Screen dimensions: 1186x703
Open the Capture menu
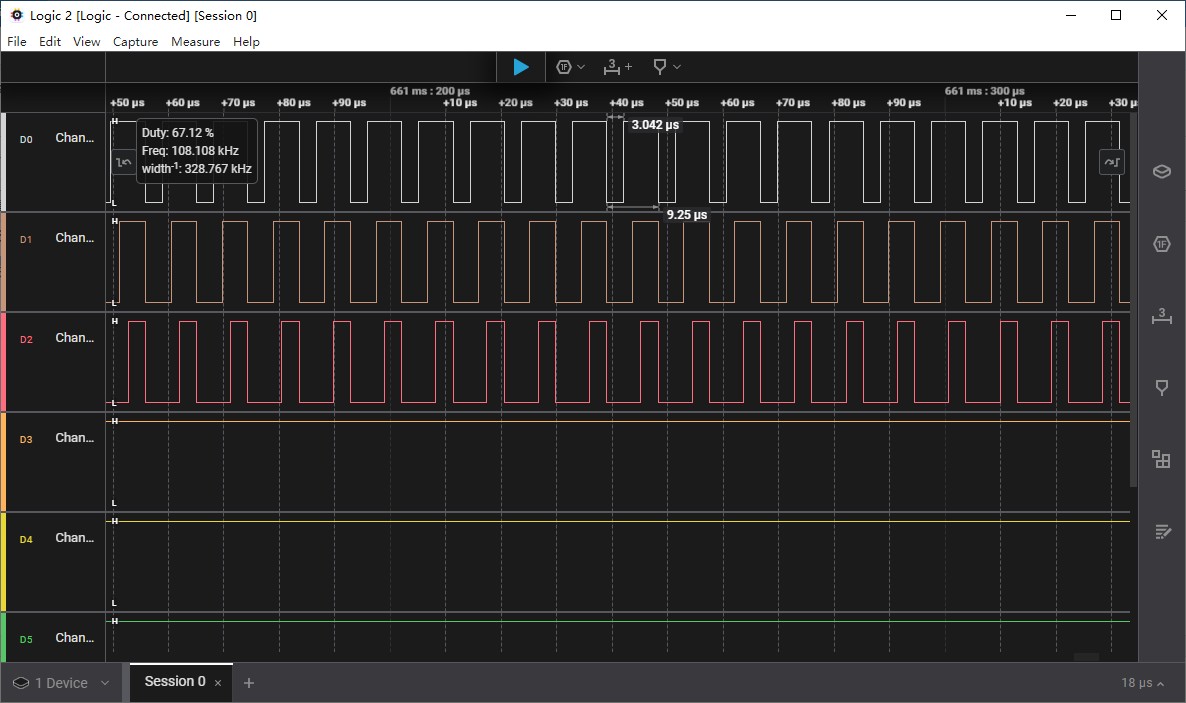click(135, 42)
